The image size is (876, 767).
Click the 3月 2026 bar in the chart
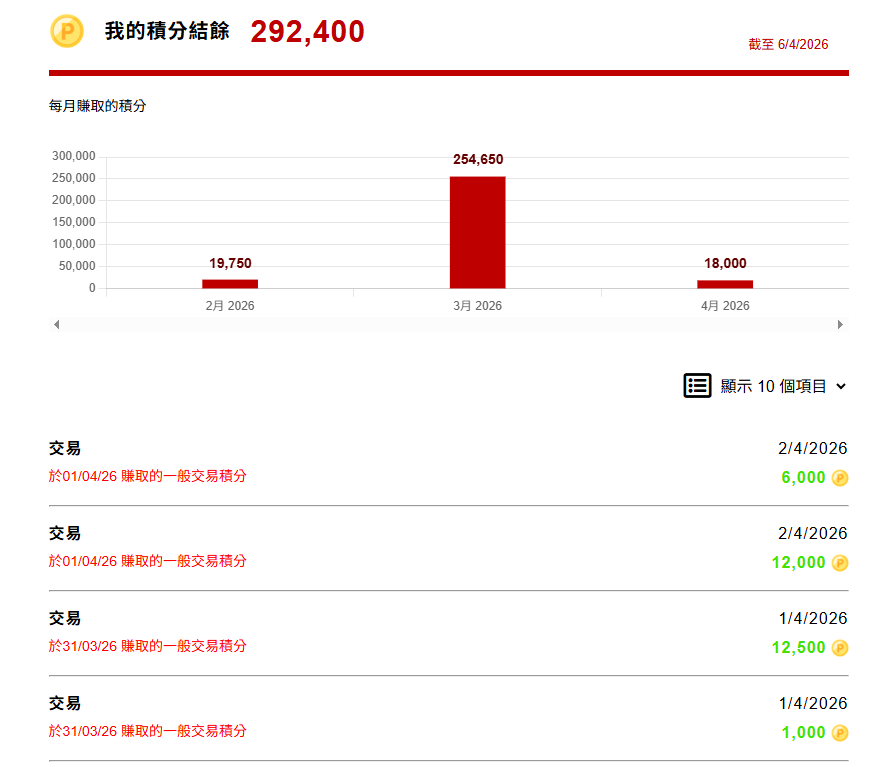[x=478, y=232]
